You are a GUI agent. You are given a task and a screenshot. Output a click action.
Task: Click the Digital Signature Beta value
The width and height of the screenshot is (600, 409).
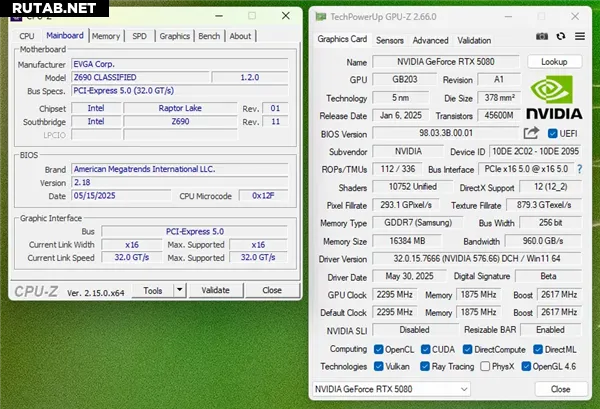tap(548, 276)
